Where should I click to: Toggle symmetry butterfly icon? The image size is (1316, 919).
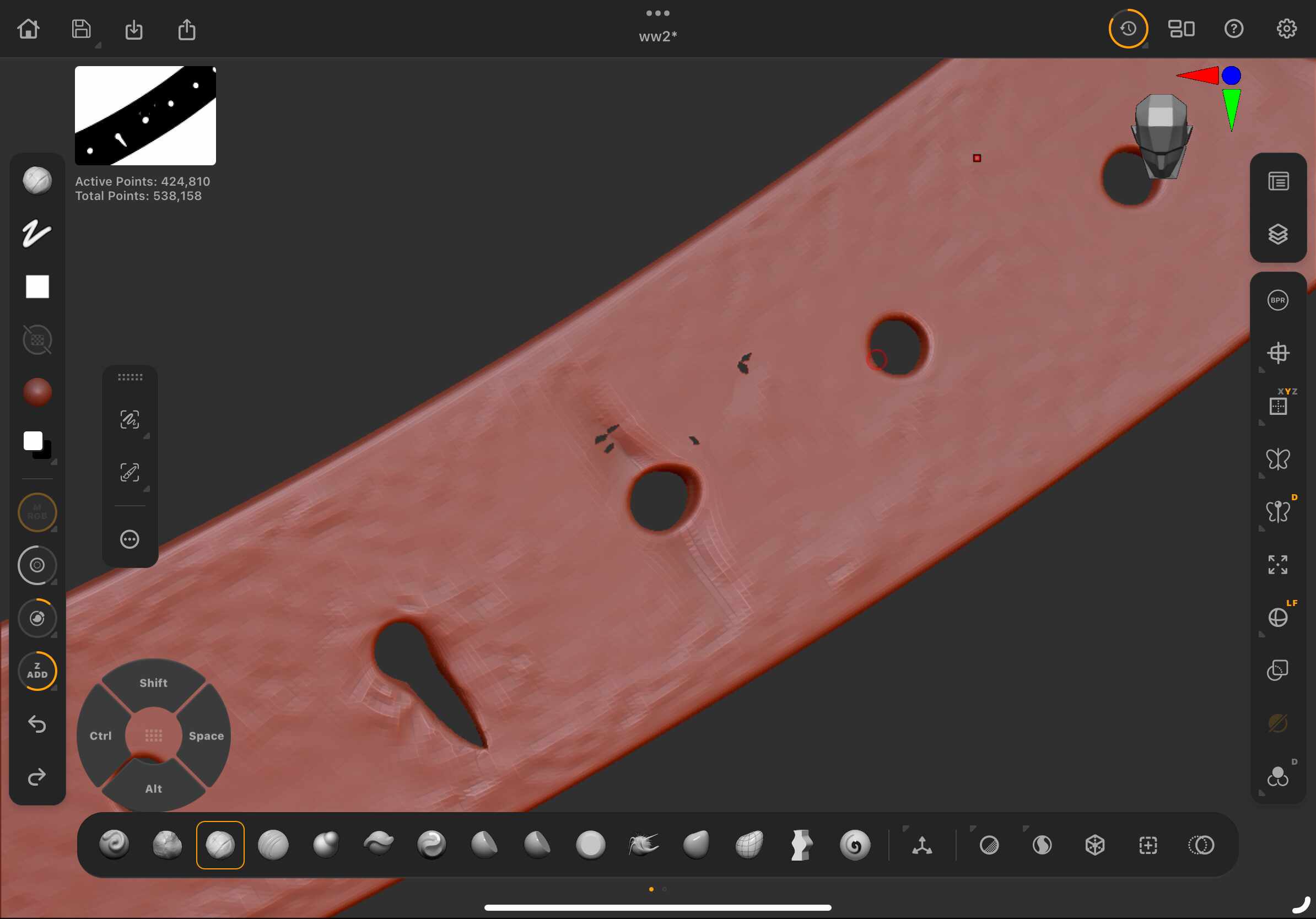pos(1277,459)
